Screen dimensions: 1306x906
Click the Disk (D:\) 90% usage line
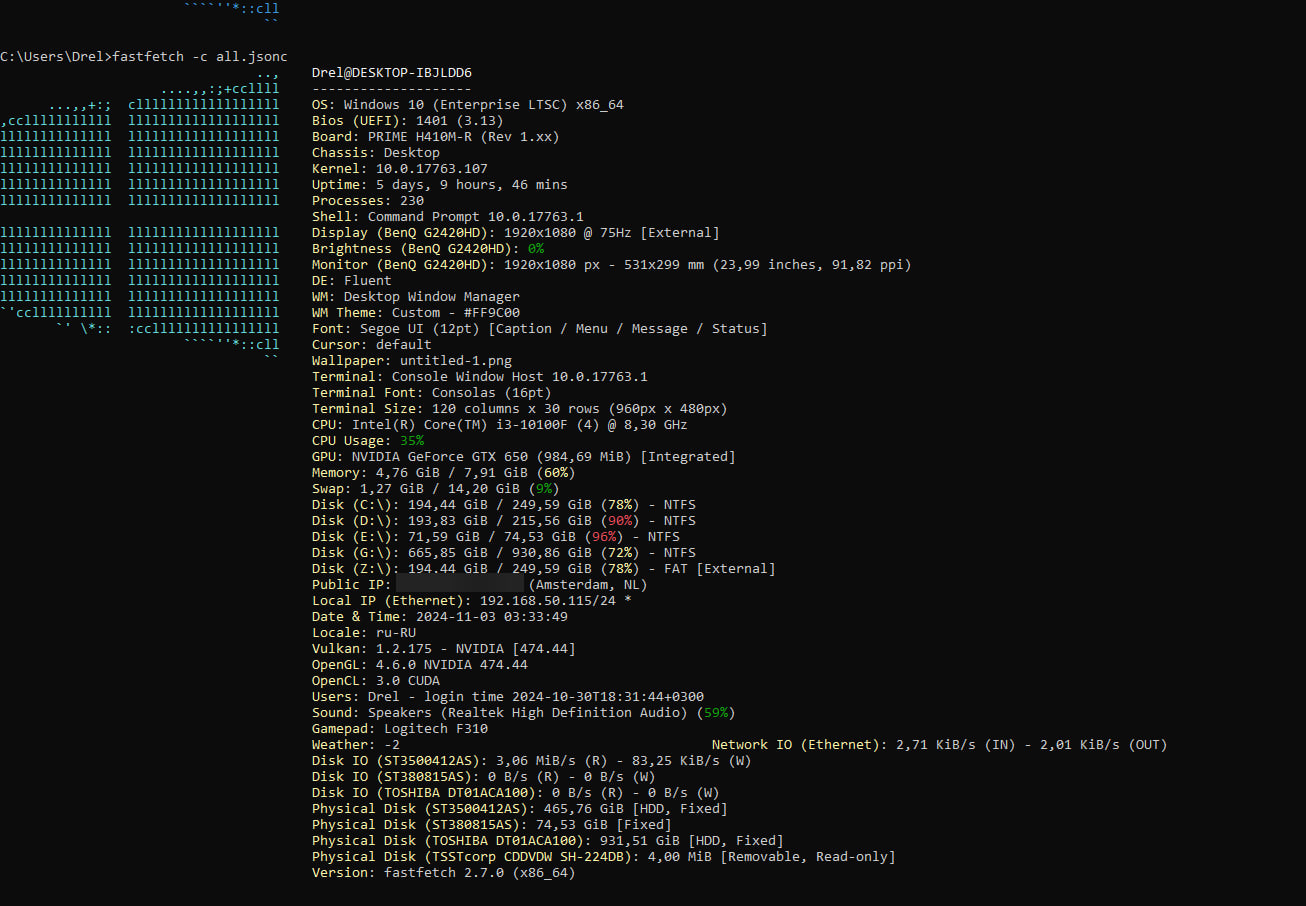(503, 521)
